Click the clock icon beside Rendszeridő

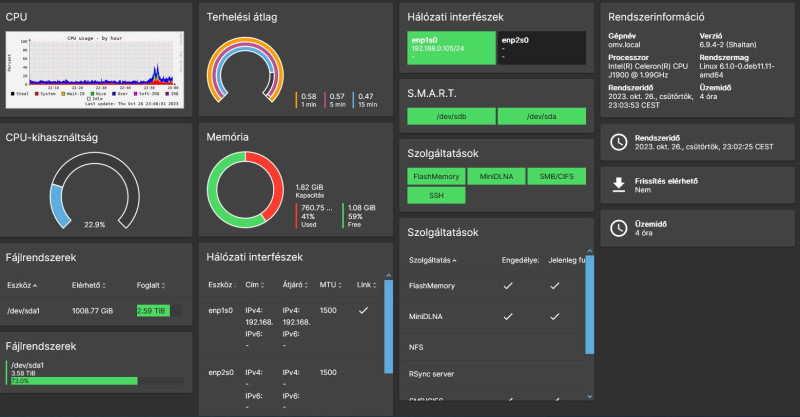(x=618, y=142)
